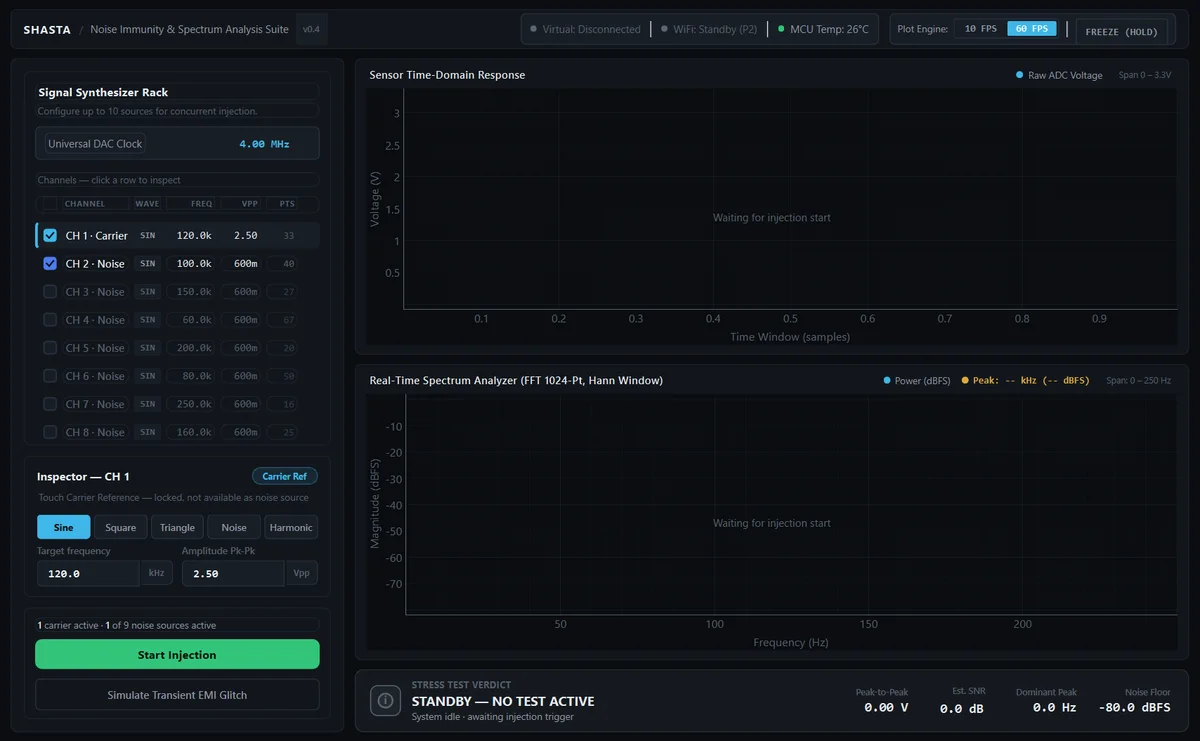Activate the CH 5 · Noise checkbox

click(50, 348)
